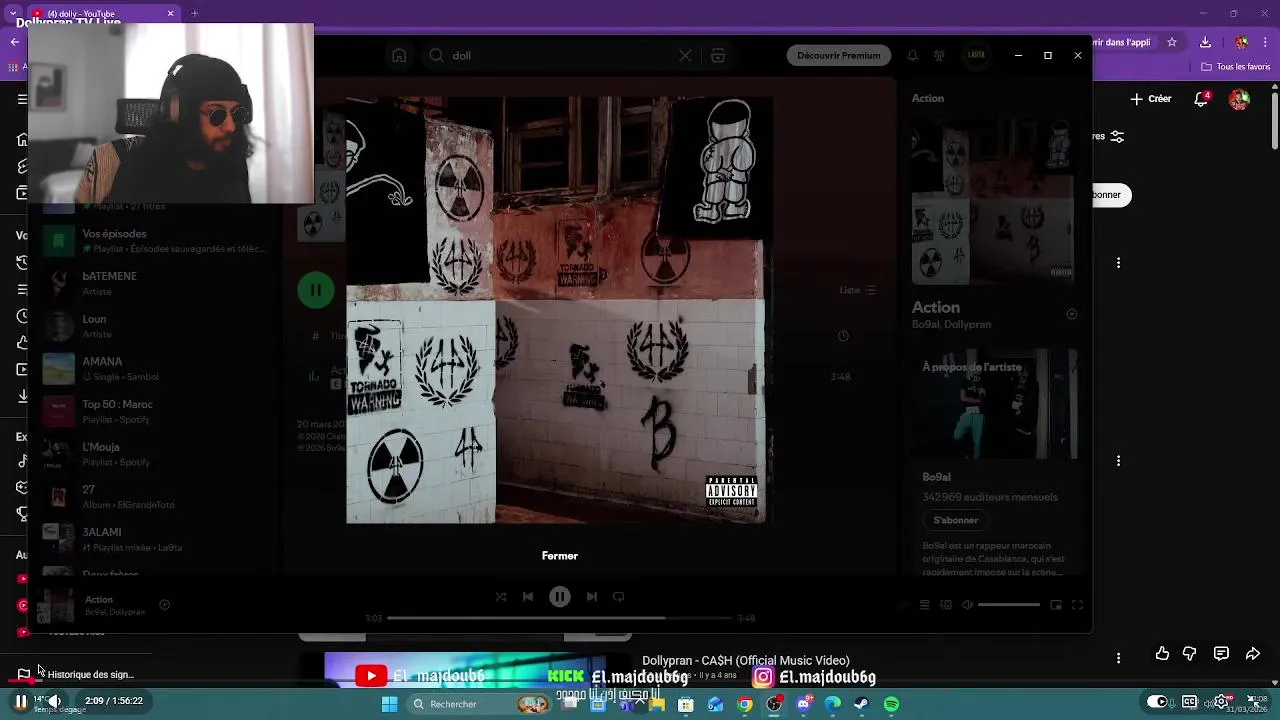
Task: Dislike the video with the thumbs down icon
Action: [x=1189, y=654]
